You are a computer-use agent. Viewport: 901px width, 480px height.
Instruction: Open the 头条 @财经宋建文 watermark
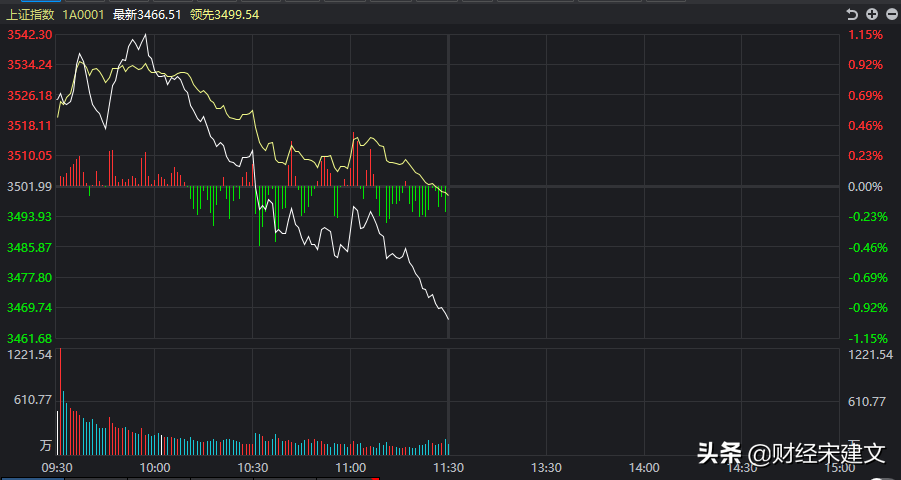[x=791, y=454]
